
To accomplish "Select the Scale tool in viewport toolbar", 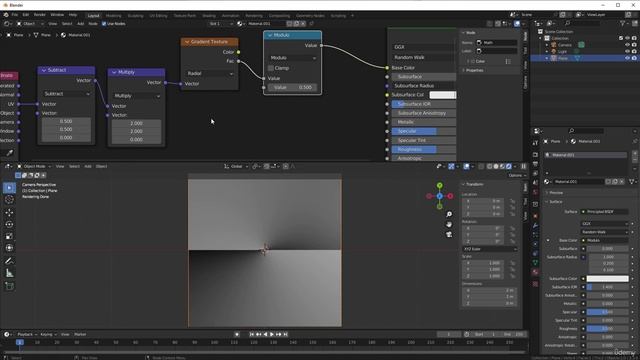I will (x=9, y=236).
